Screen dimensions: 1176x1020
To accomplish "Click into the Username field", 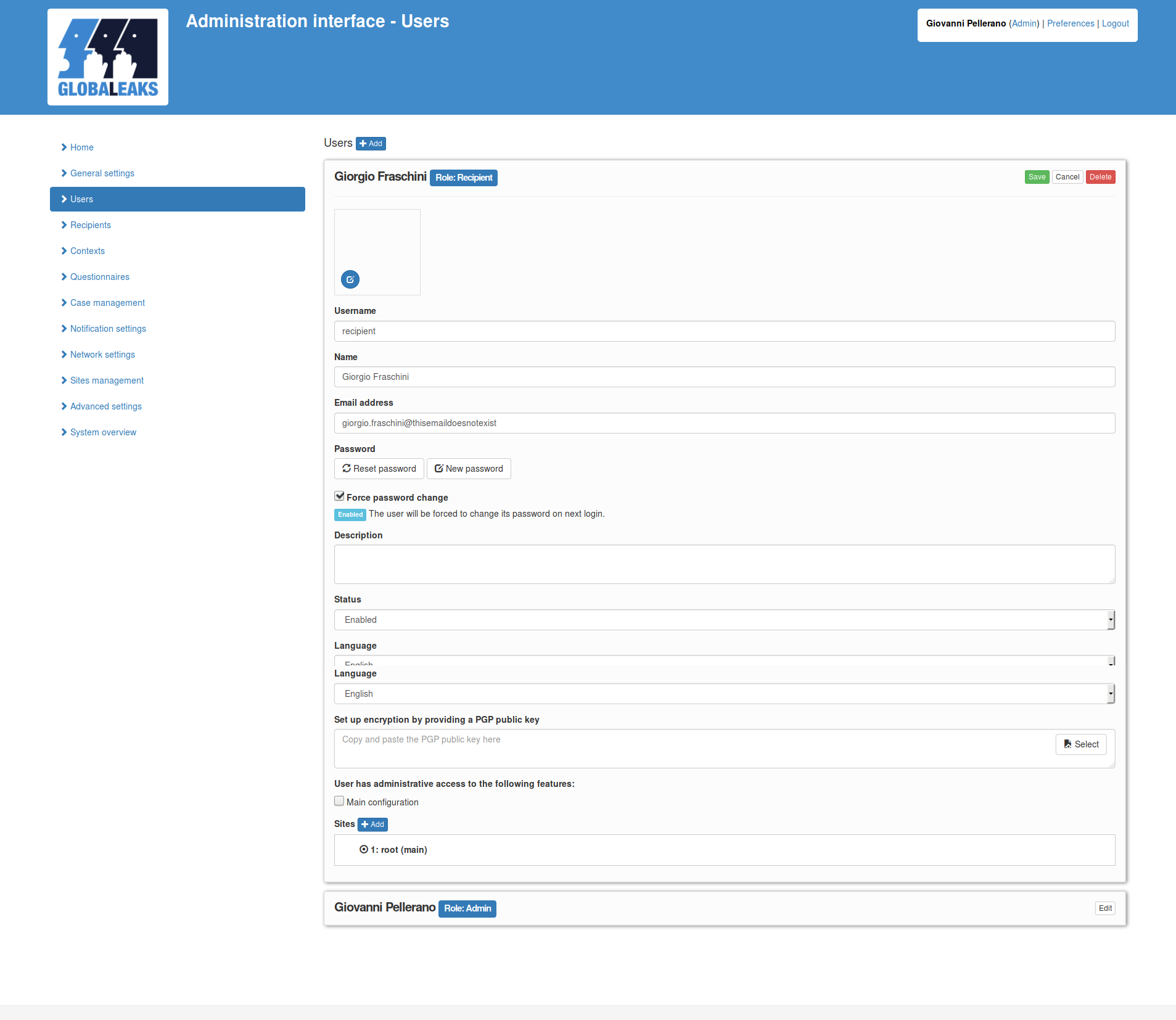I will (725, 331).
